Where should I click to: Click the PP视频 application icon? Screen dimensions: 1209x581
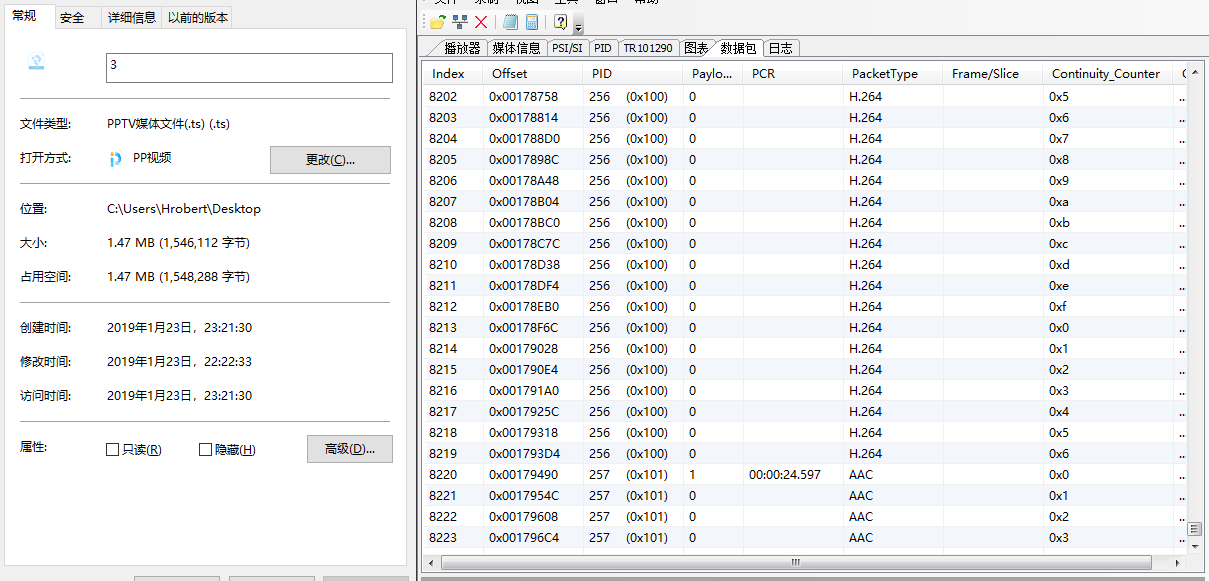coord(116,159)
